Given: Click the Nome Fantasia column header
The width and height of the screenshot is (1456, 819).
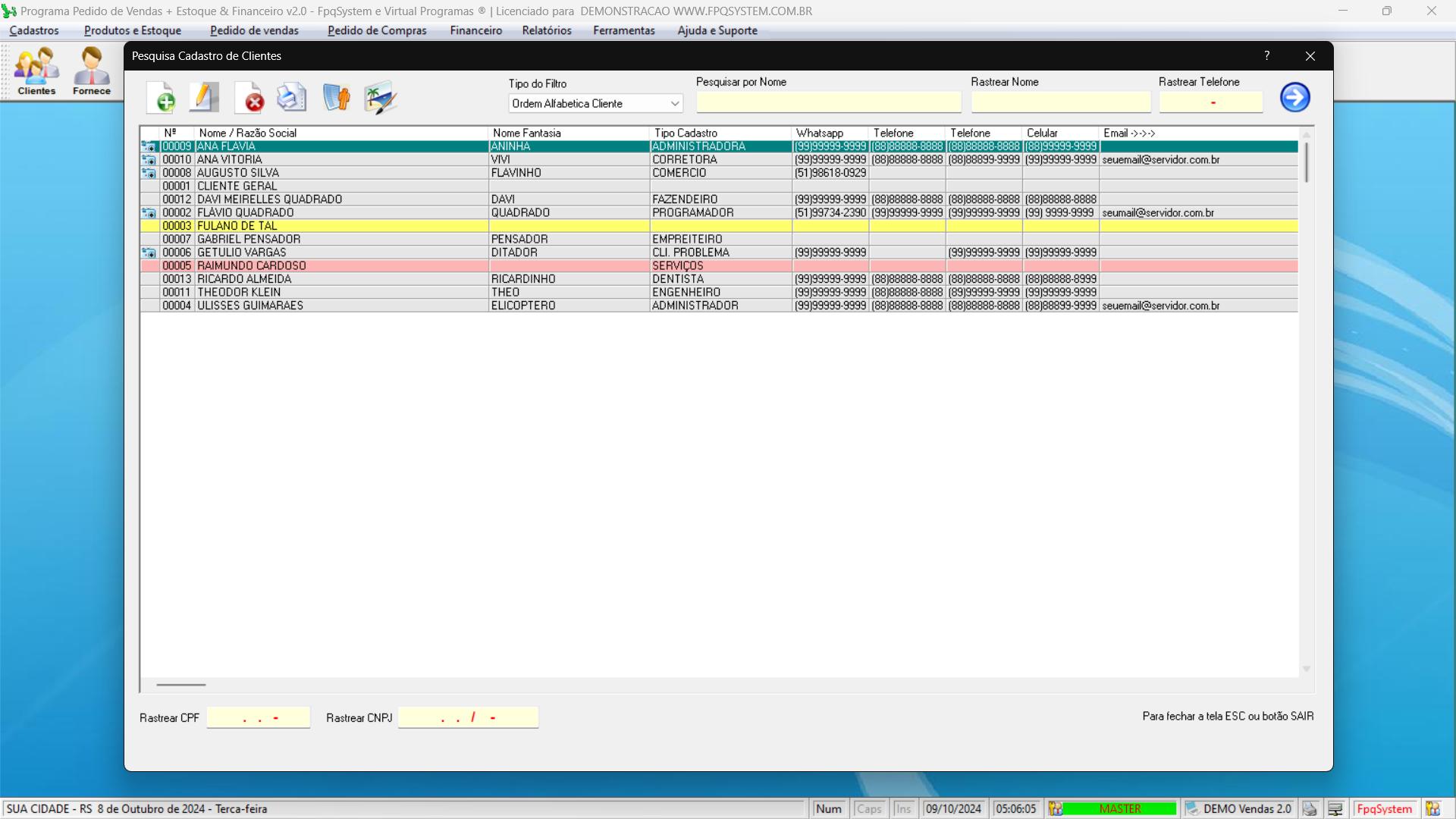Looking at the screenshot, I should click(569, 133).
